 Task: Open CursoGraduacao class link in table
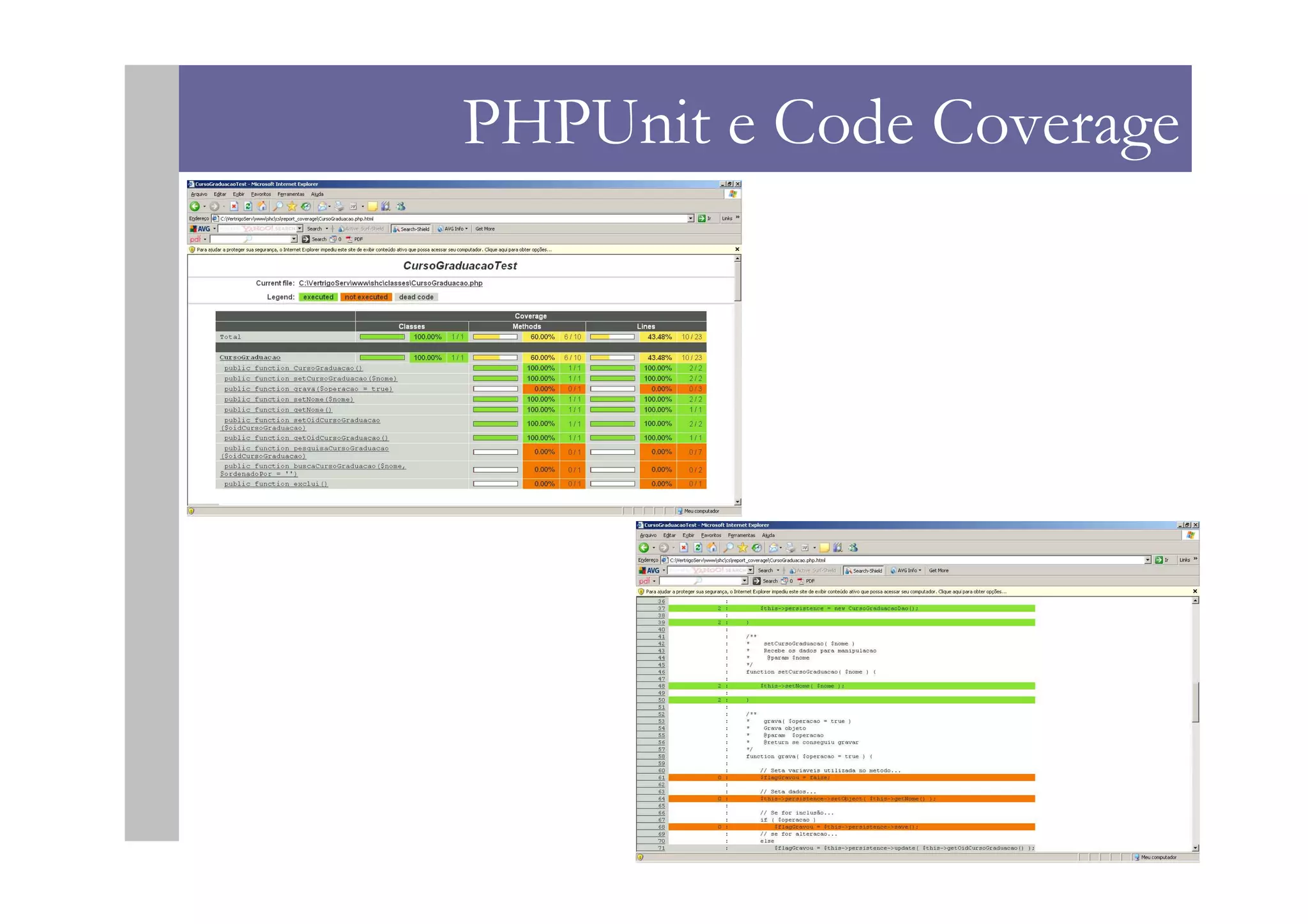pyautogui.click(x=250, y=358)
